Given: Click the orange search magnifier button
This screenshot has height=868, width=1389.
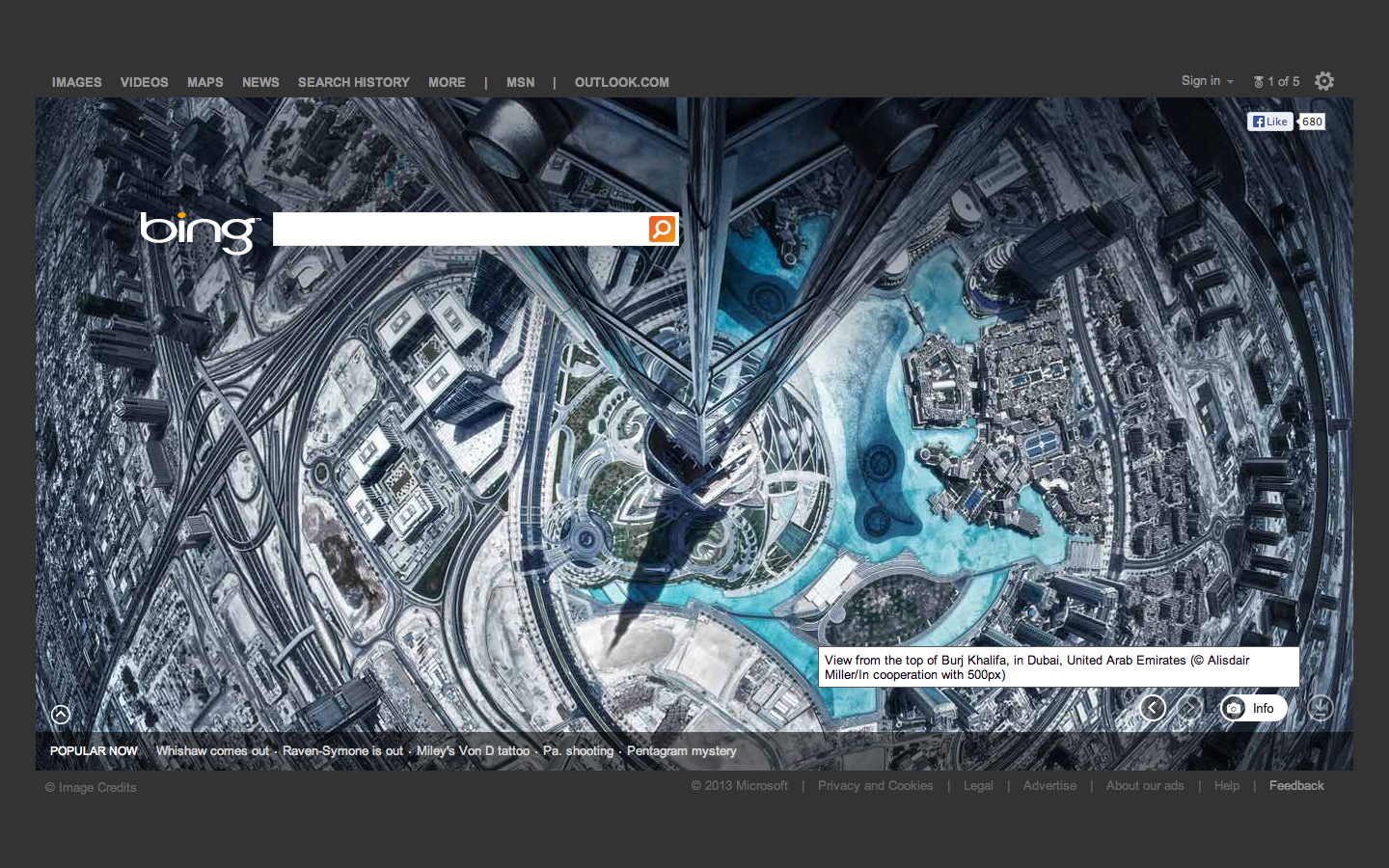Looking at the screenshot, I should tap(662, 229).
